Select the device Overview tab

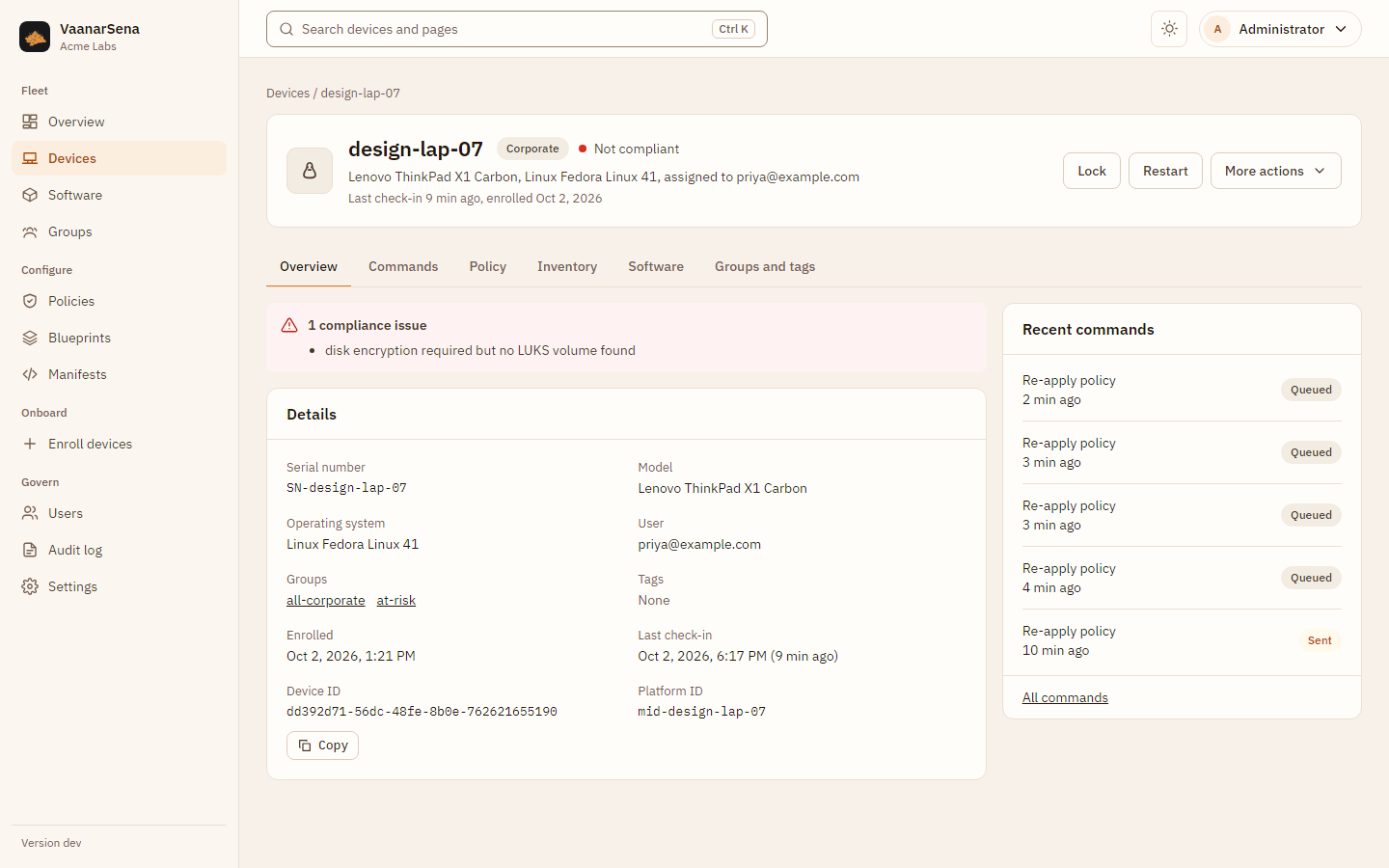point(309,266)
